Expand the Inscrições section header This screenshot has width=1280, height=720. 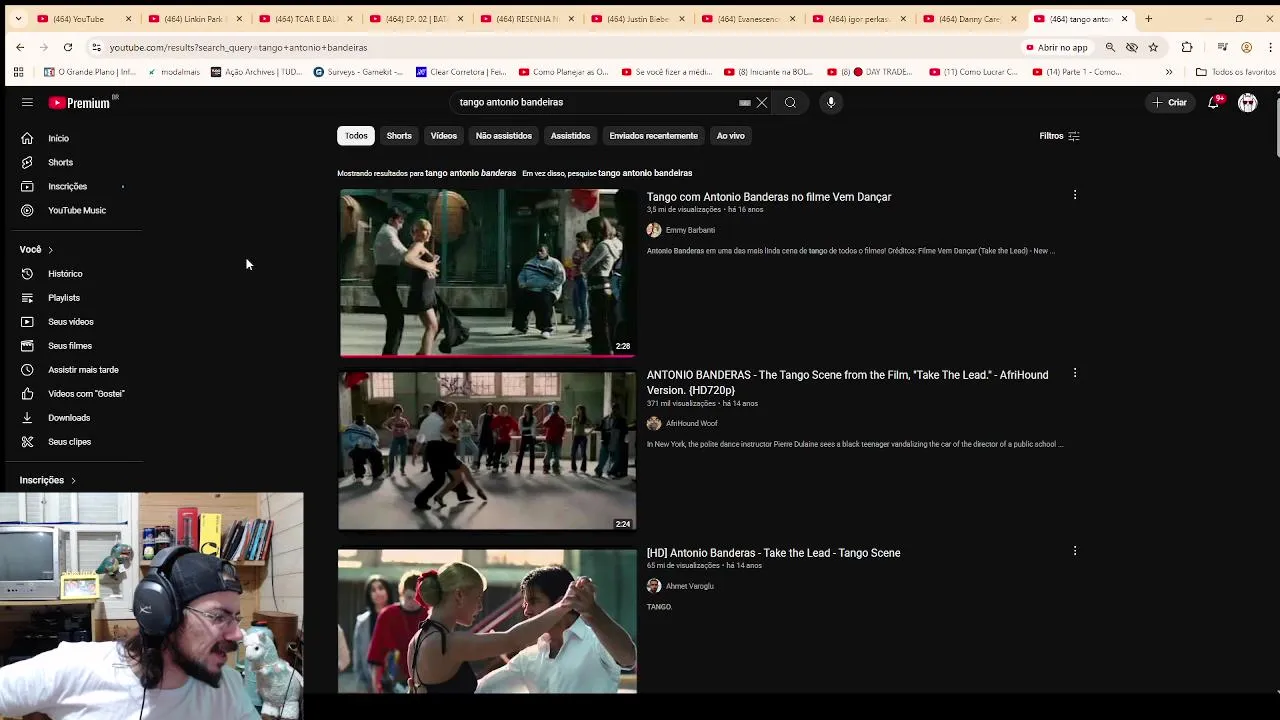[48, 480]
